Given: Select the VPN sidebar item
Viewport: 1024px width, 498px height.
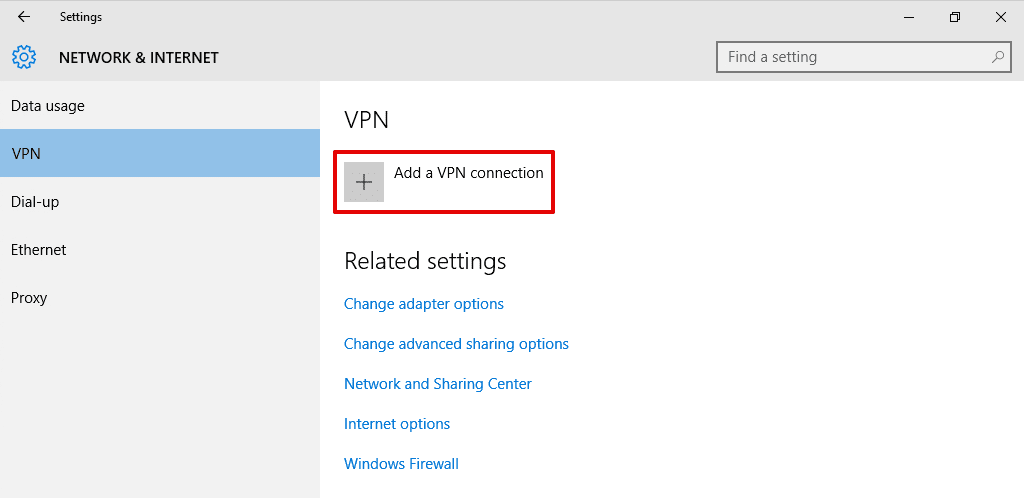Looking at the screenshot, I should click(x=26, y=154).
